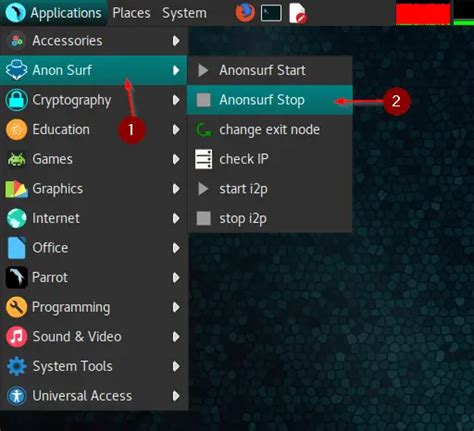474x431 pixels.
Task: Click the Cryptography padlock icon
Action: point(16,100)
